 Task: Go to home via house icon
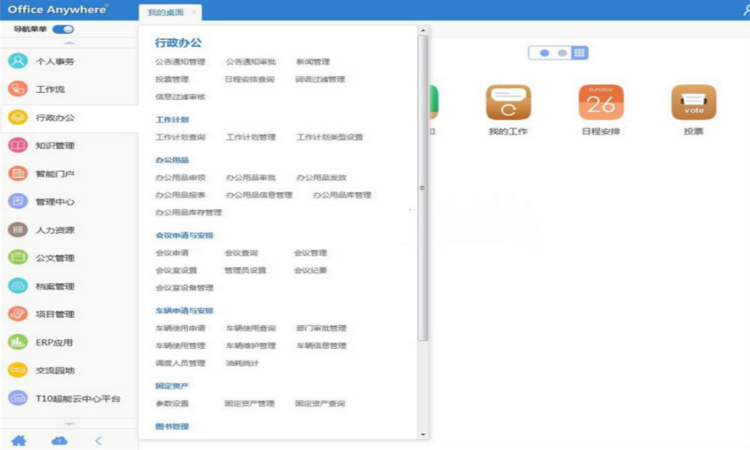coord(19,440)
